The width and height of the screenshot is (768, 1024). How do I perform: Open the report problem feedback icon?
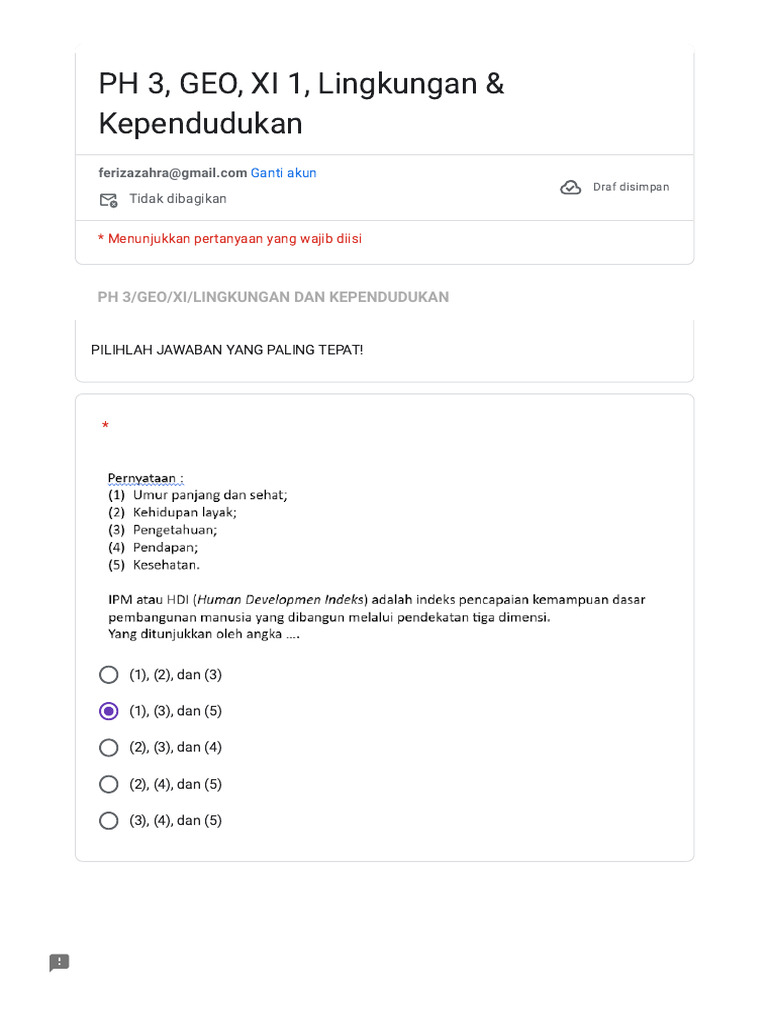pos(59,962)
